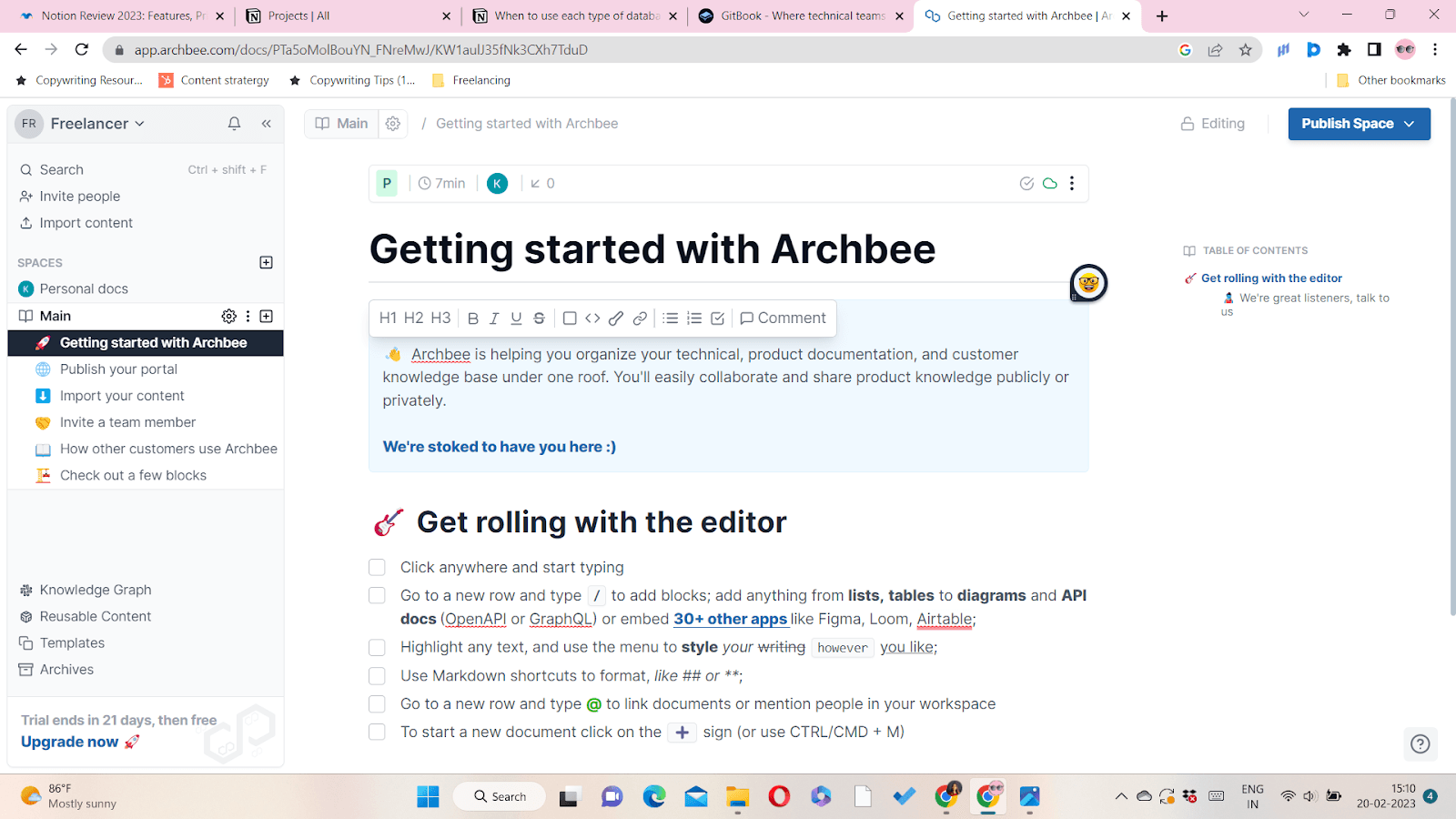Image resolution: width=1456 pixels, height=819 pixels.
Task: Click the 'Upgrade now' link
Action: click(70, 743)
